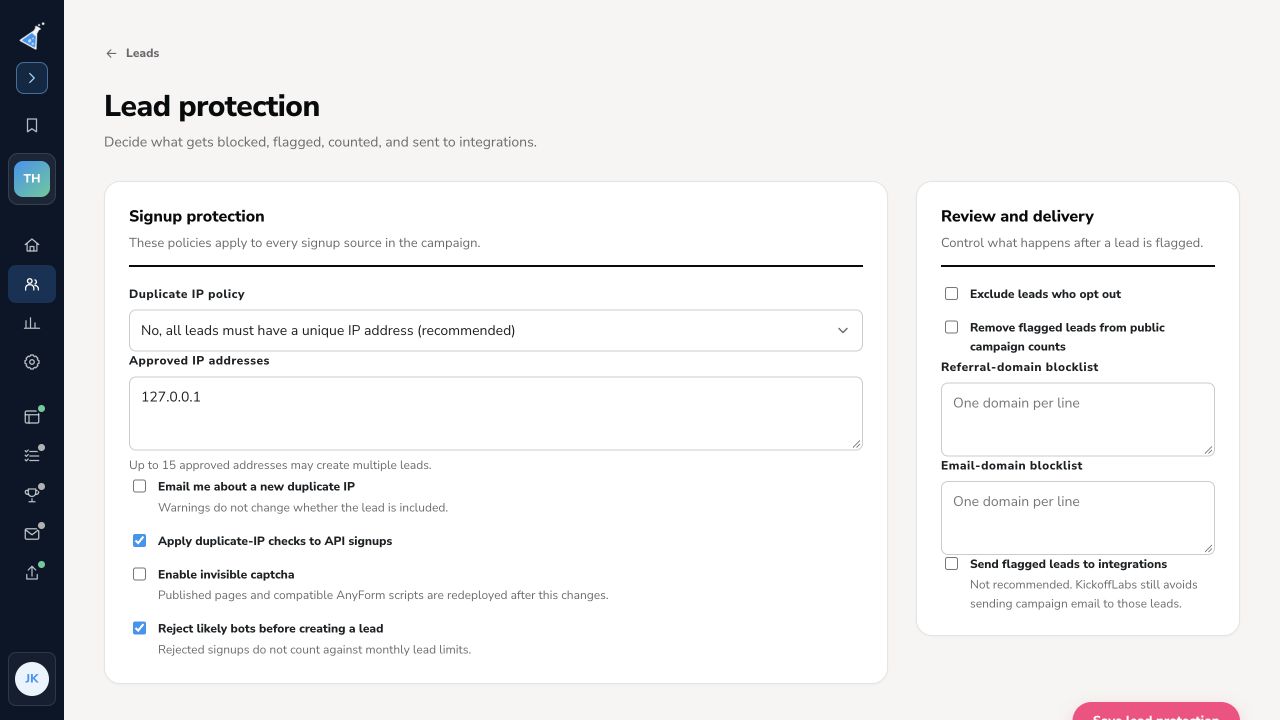This screenshot has width=1280, height=720.
Task: Click the Email-domain blocklist text area
Action: click(x=1078, y=518)
